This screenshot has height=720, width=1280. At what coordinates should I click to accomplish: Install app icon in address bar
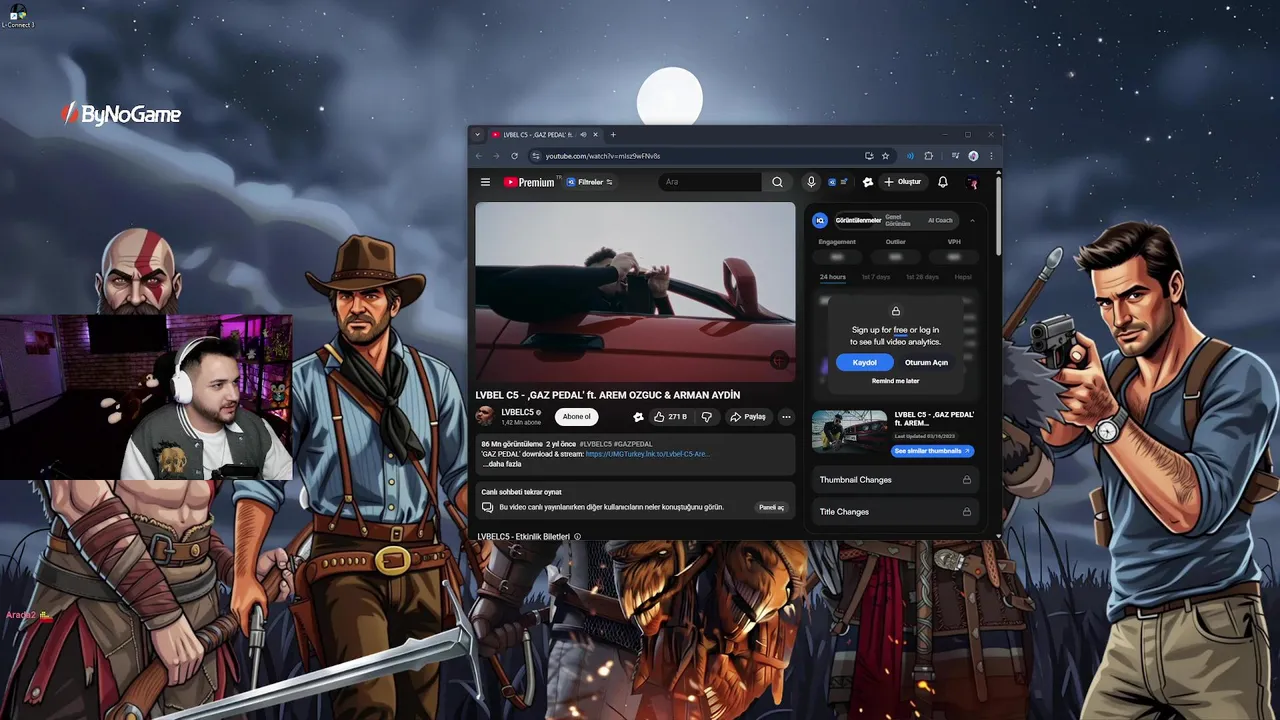(x=869, y=156)
